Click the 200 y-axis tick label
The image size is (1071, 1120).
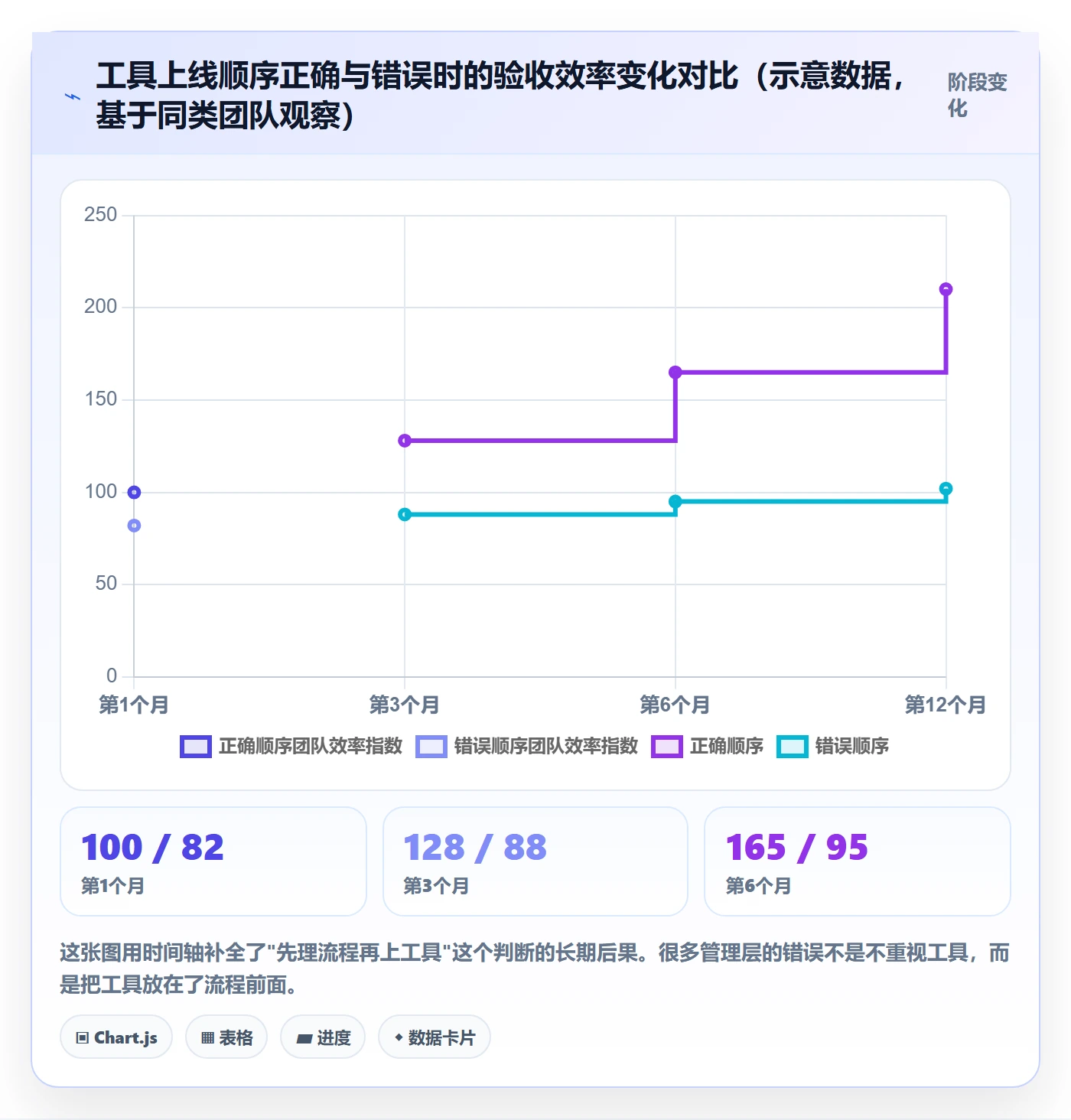click(x=101, y=307)
